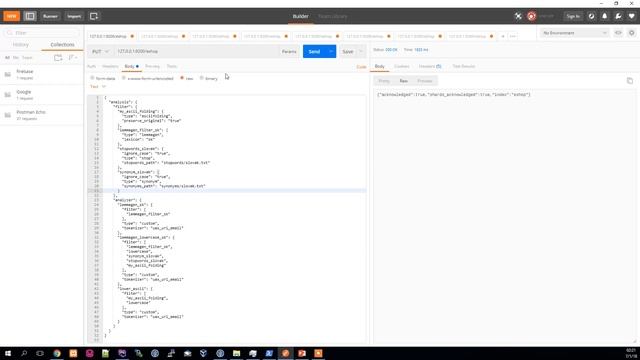The height and width of the screenshot is (360, 640).
Task: Open the Save dropdown arrow
Action: pyautogui.click(x=361, y=51)
